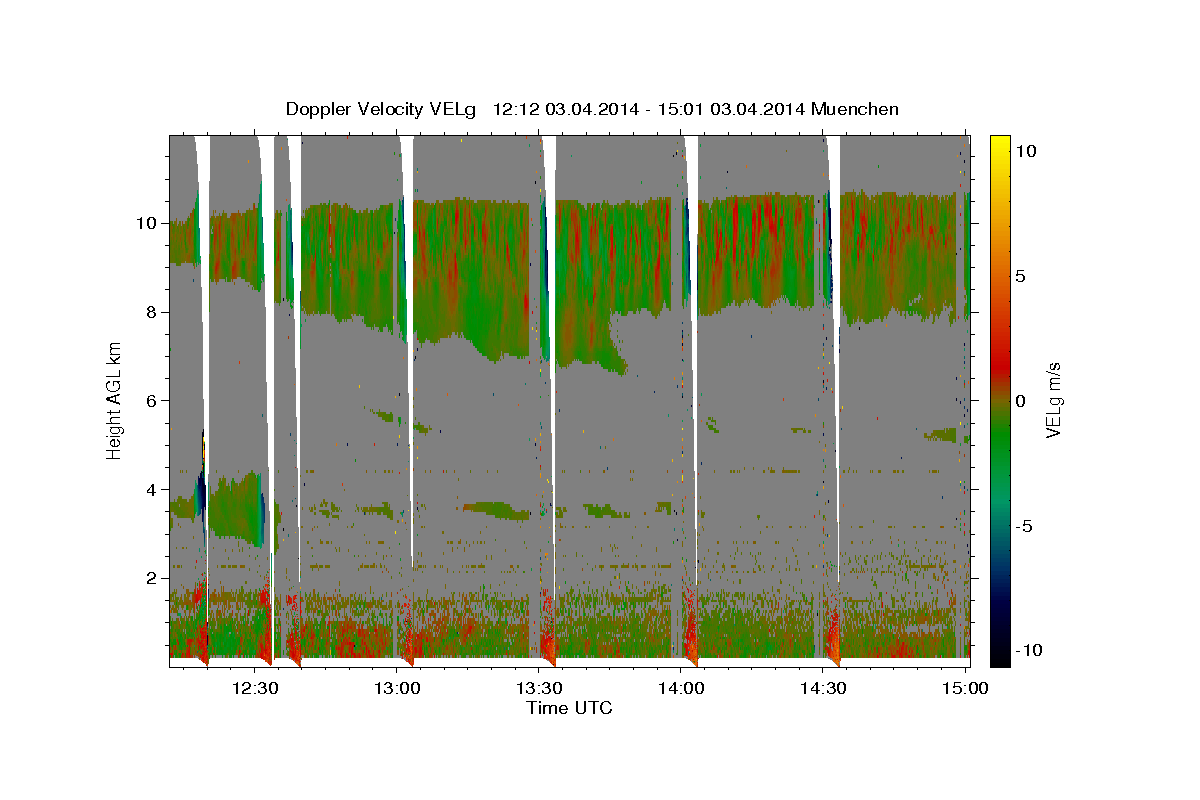Click the 'Time UTC' x-axis label
This screenshot has height=800, width=1200.
point(569,708)
